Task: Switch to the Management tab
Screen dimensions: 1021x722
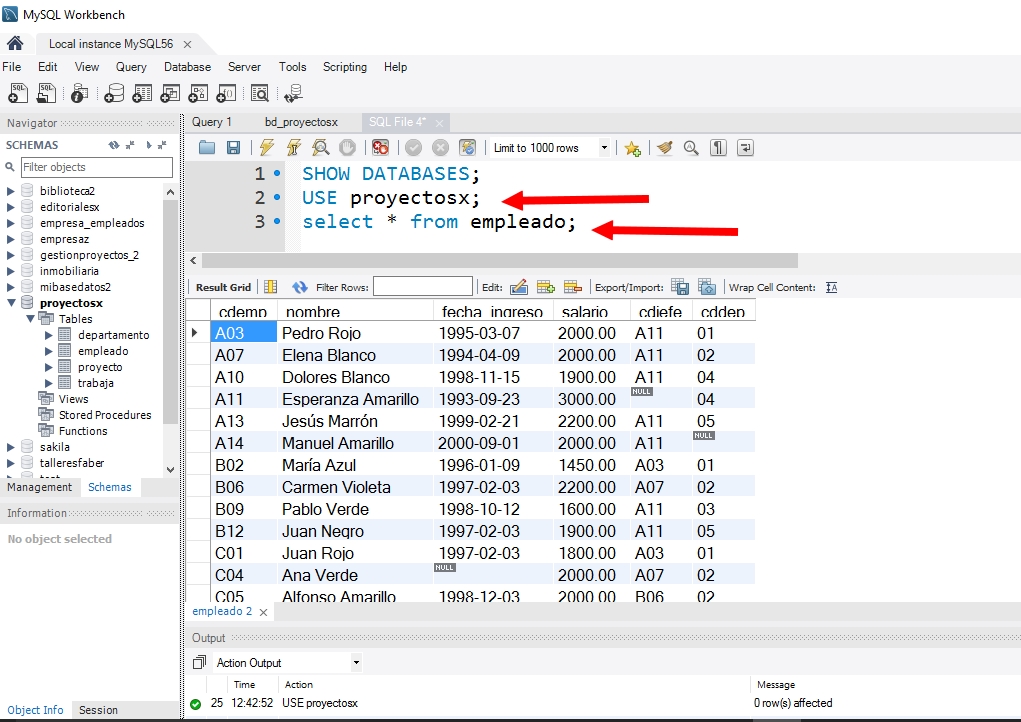Action: coord(40,487)
